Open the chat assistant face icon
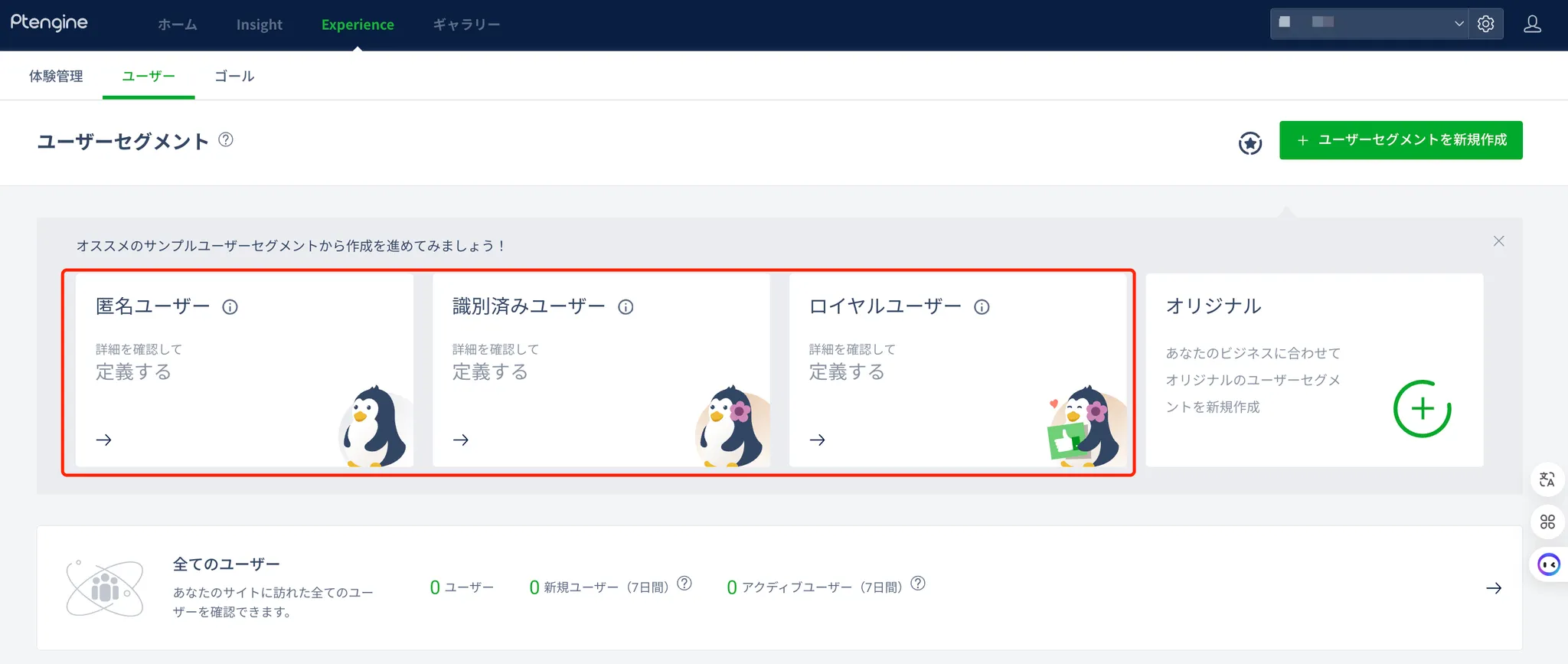1568x664 pixels. (x=1548, y=565)
